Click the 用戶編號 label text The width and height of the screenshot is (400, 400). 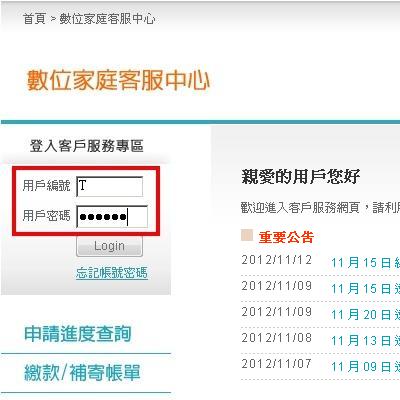pyautogui.click(x=46, y=185)
